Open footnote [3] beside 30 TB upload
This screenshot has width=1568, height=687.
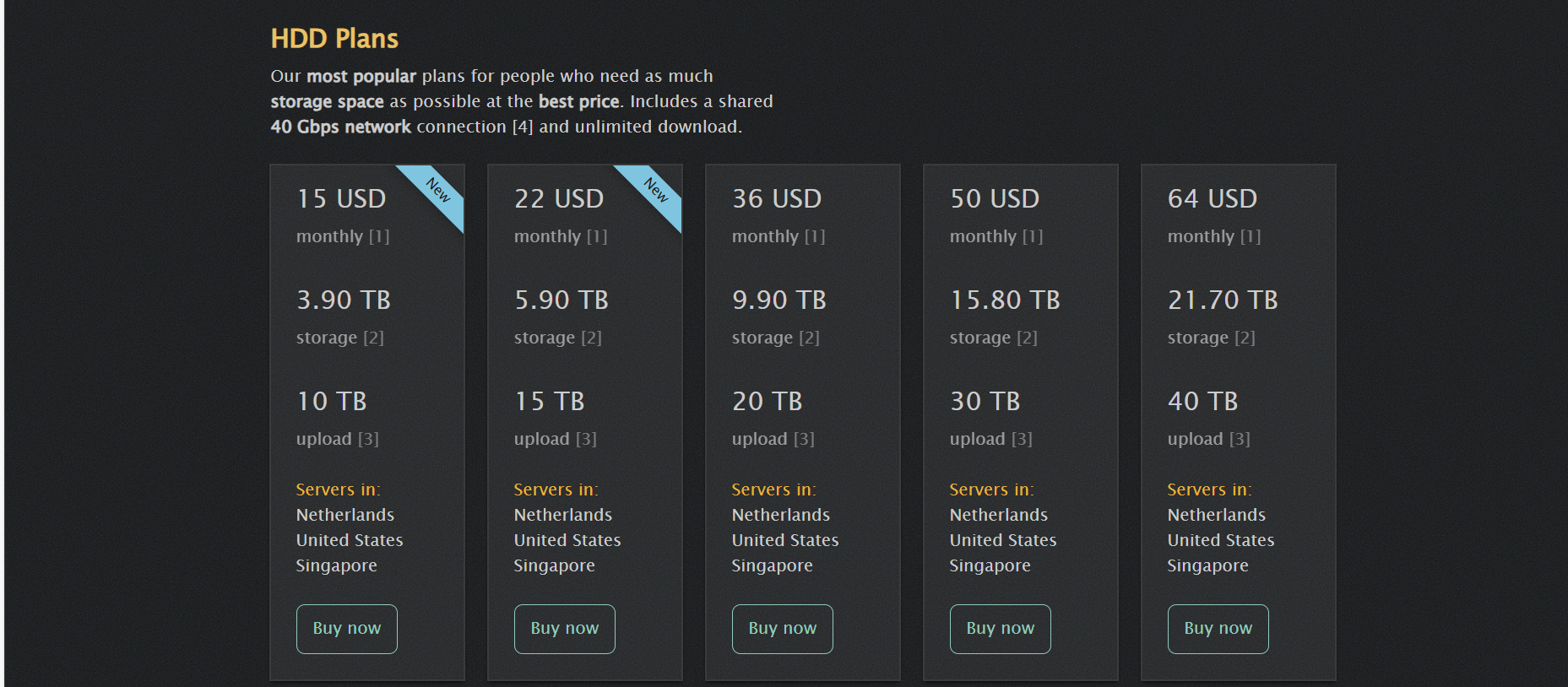[1022, 439]
